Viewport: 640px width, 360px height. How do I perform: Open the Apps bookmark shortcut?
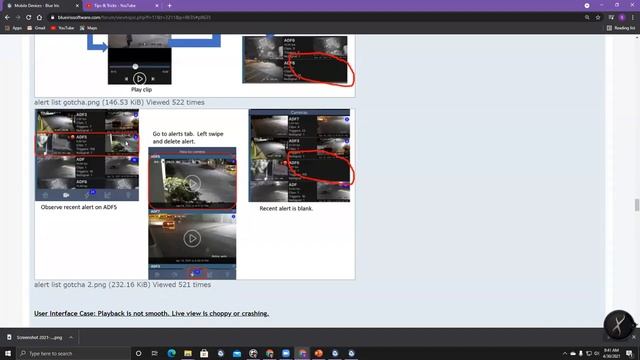click(13, 28)
